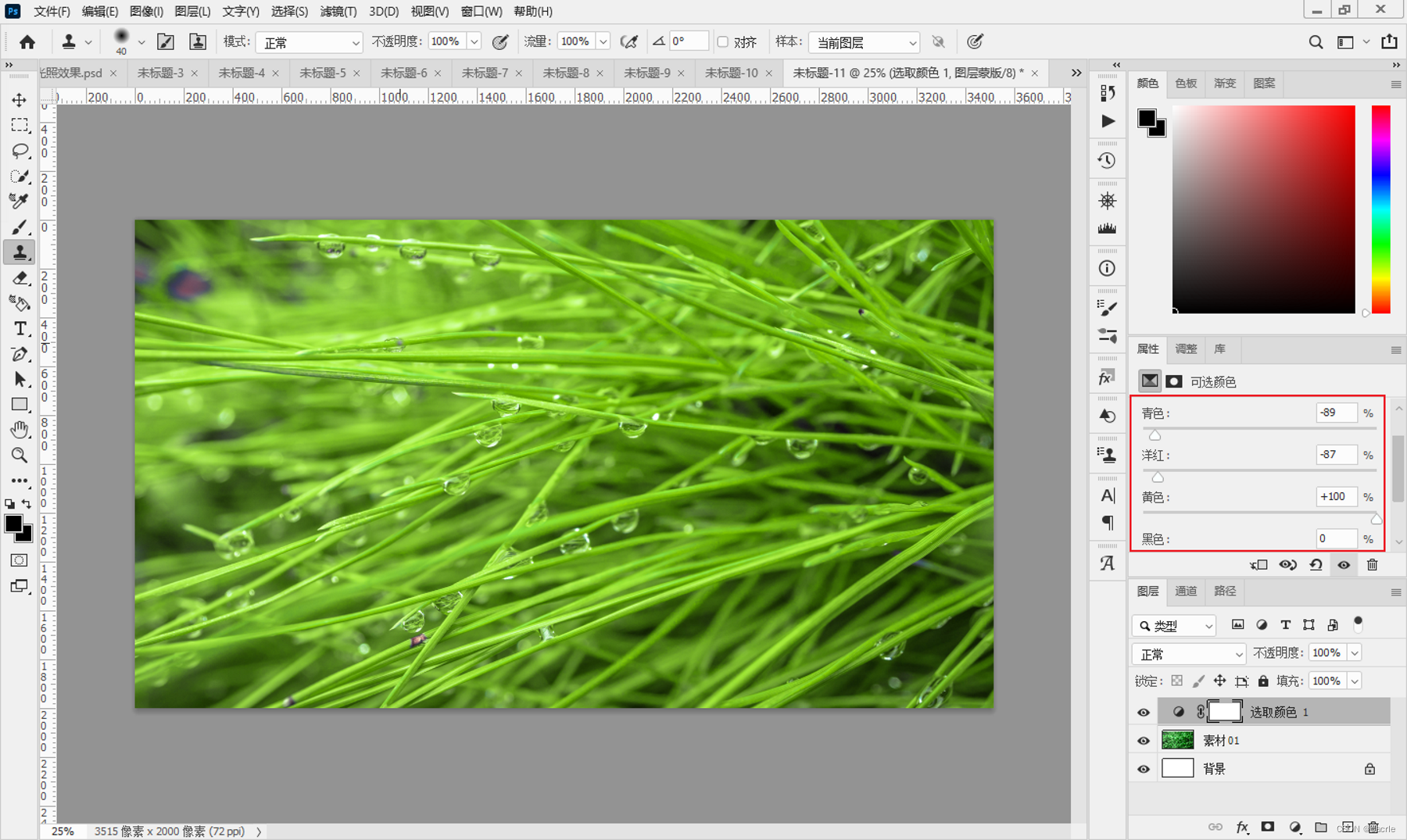This screenshot has width=1407, height=840.
Task: Open the 流量 flow dropdown
Action: pos(603,42)
